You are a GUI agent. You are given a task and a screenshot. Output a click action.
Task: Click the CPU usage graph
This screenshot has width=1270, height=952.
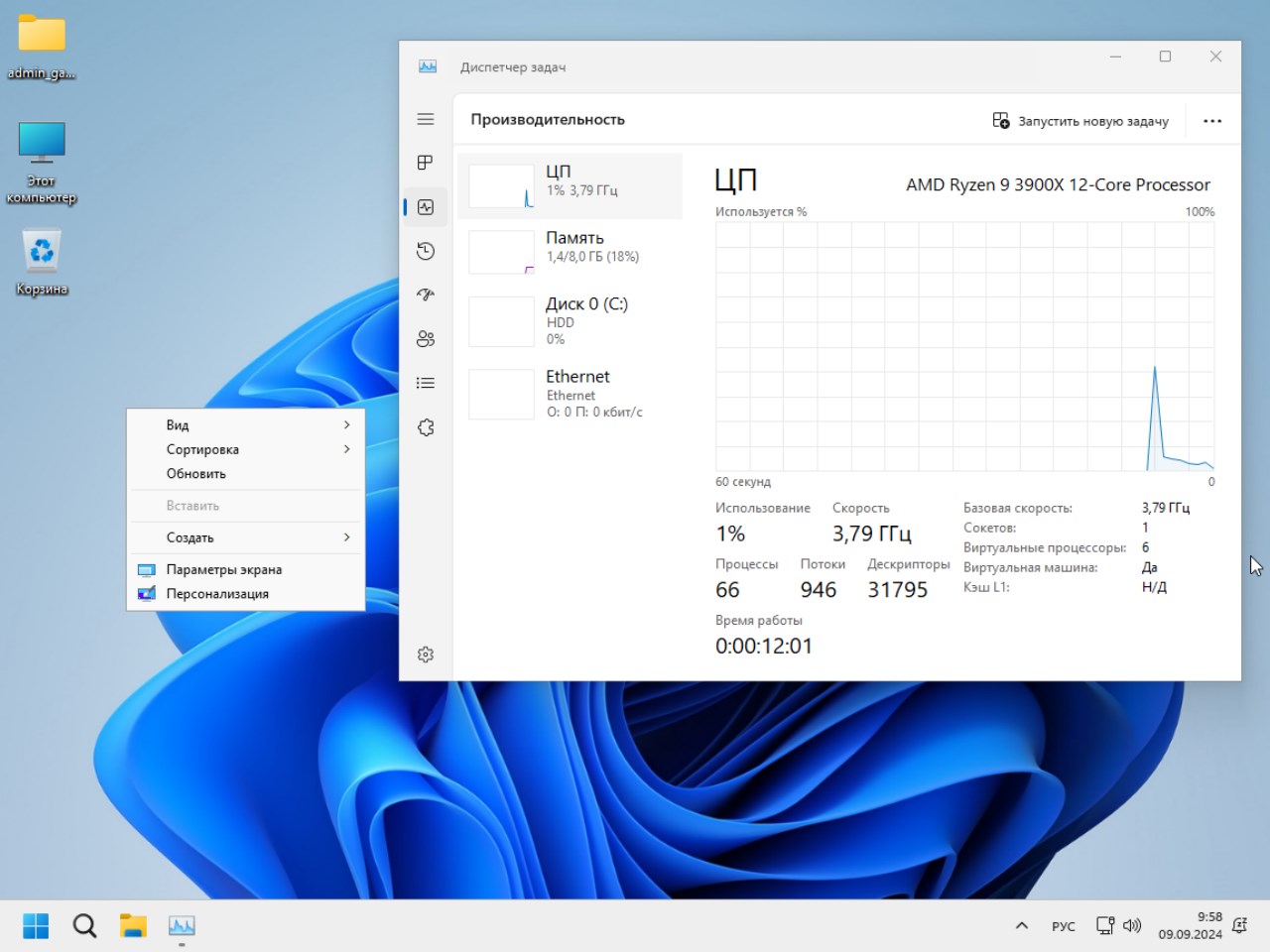coord(964,346)
